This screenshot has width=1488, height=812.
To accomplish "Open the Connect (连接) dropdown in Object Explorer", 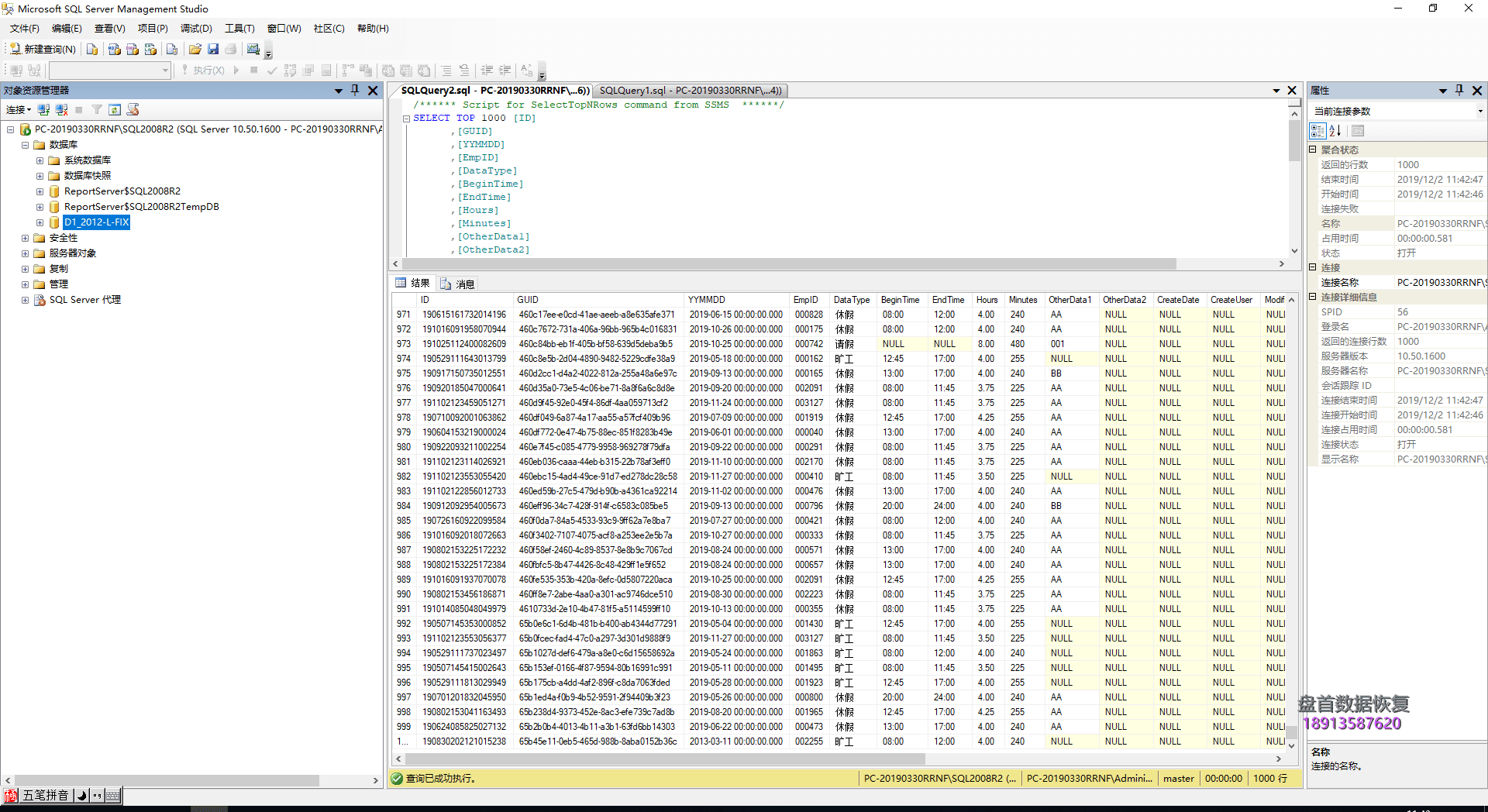I will click(x=19, y=110).
